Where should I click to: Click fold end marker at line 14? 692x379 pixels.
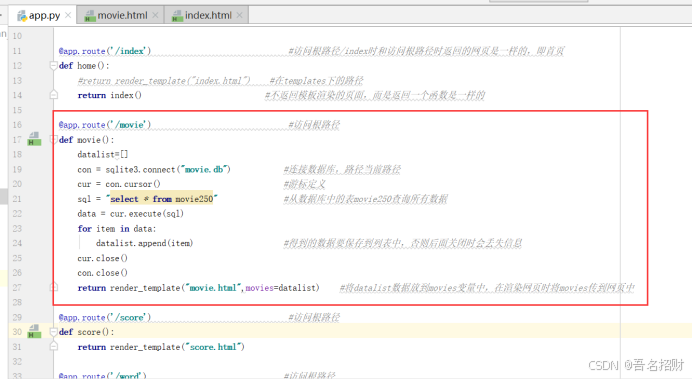click(x=53, y=95)
